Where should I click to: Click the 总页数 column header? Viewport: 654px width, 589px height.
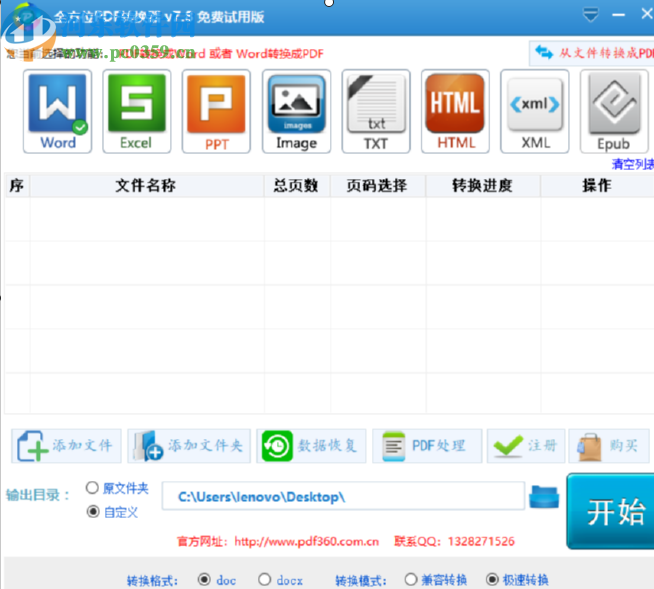(x=296, y=185)
